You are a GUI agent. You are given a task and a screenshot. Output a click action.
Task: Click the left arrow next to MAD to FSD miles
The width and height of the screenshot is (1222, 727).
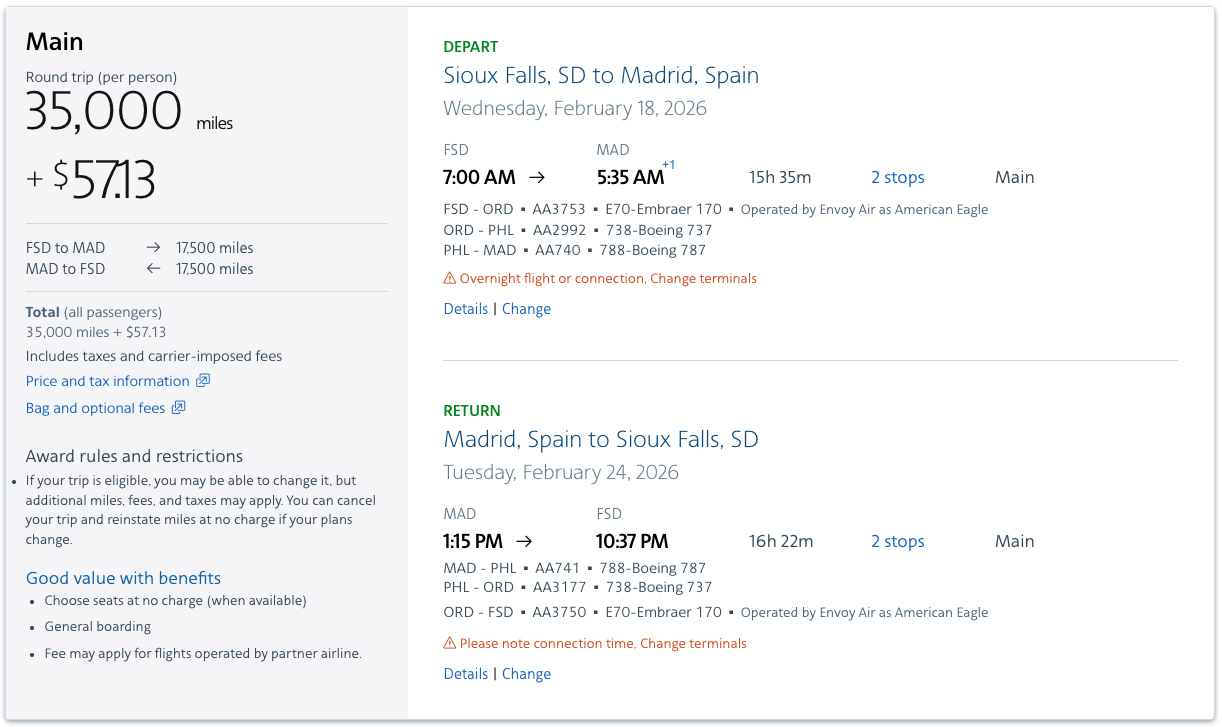(155, 268)
